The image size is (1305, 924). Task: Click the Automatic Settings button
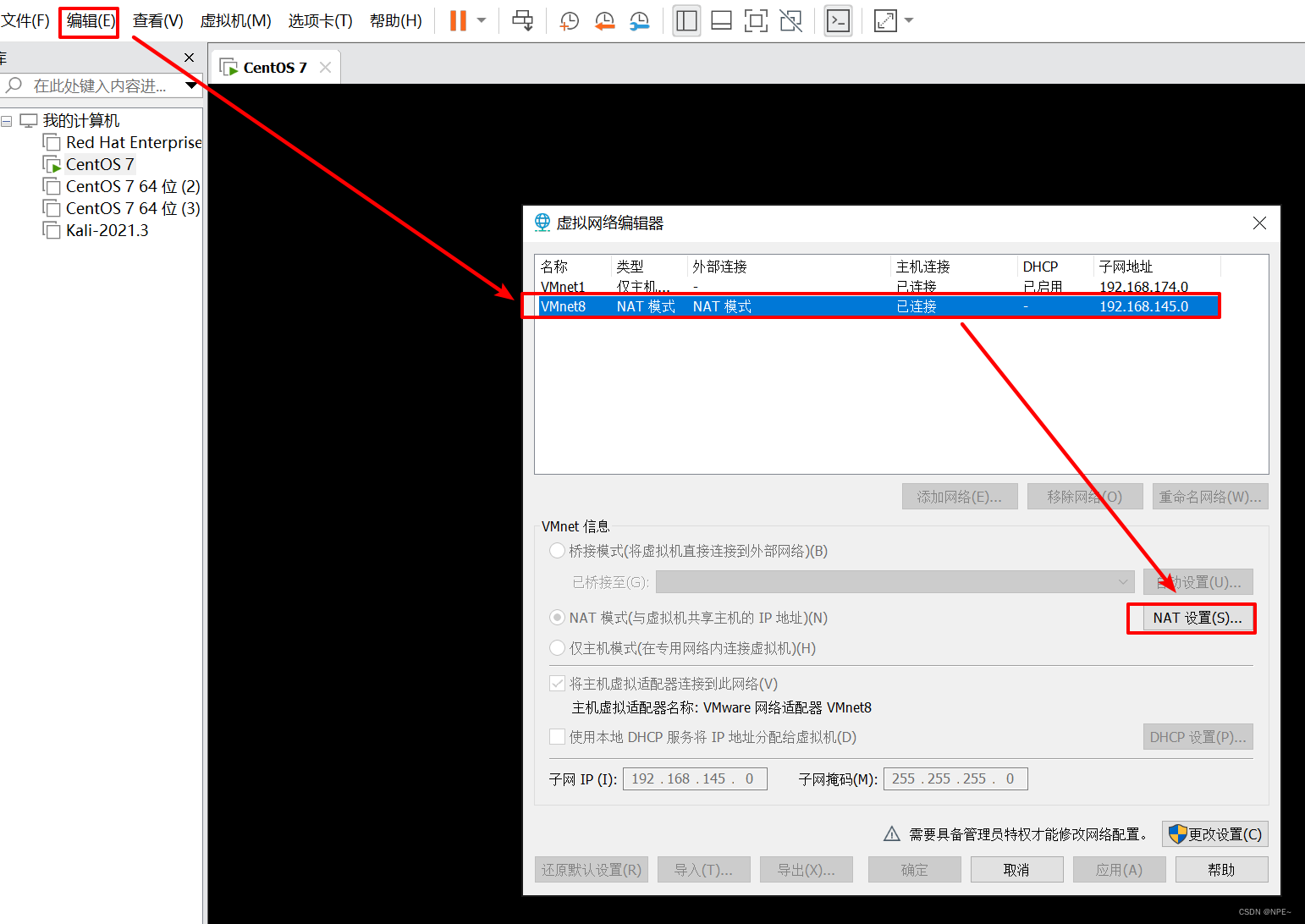pyautogui.click(x=1198, y=582)
